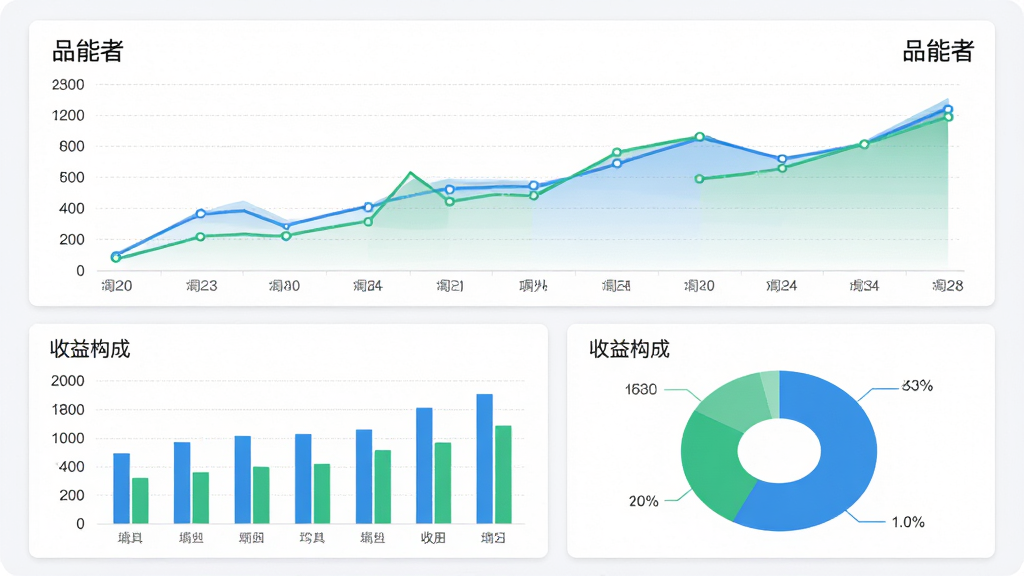The width and height of the screenshot is (1024, 576).
Task: Click the '1200' line chart axis value
Action: click(x=68, y=116)
